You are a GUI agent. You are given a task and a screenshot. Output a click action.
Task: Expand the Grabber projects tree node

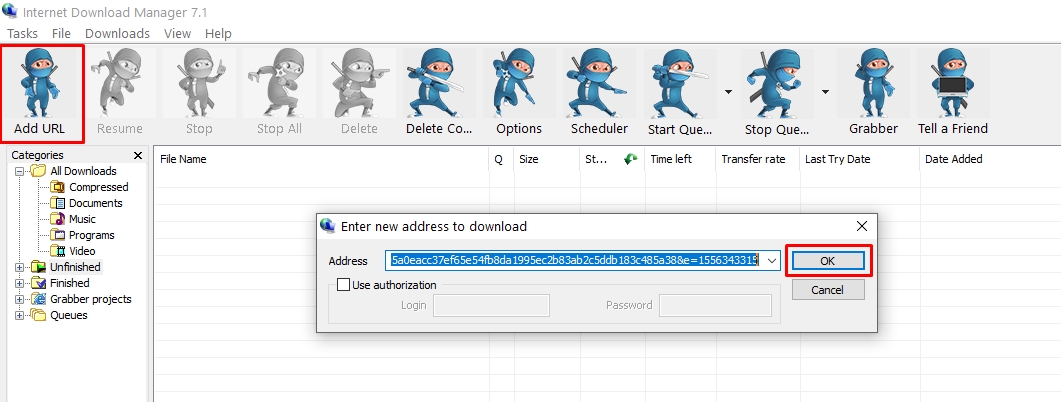[20, 299]
